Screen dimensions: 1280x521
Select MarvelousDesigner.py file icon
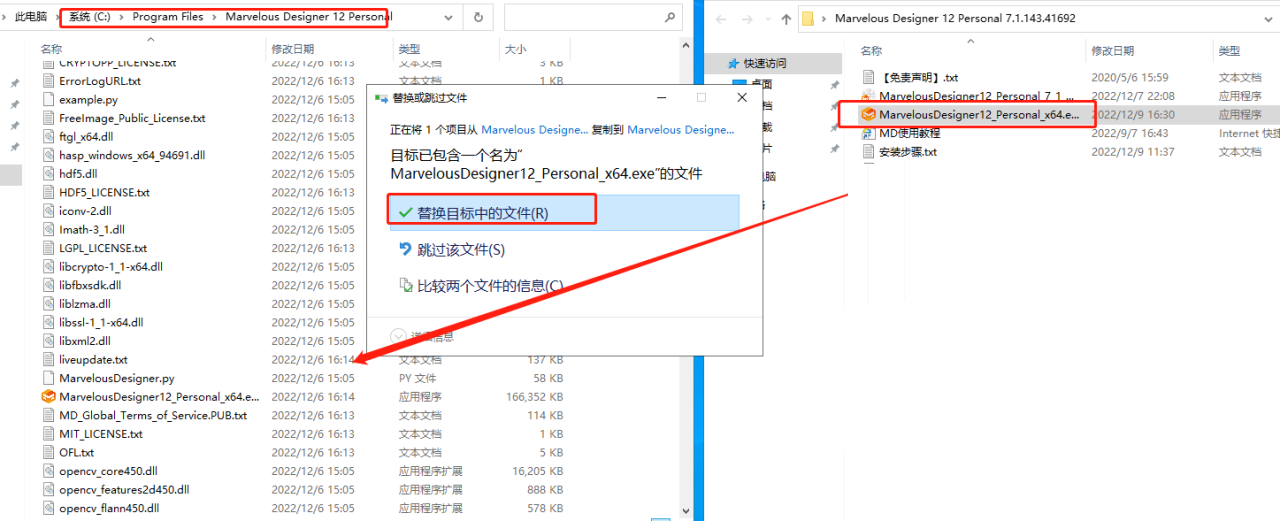(49, 378)
